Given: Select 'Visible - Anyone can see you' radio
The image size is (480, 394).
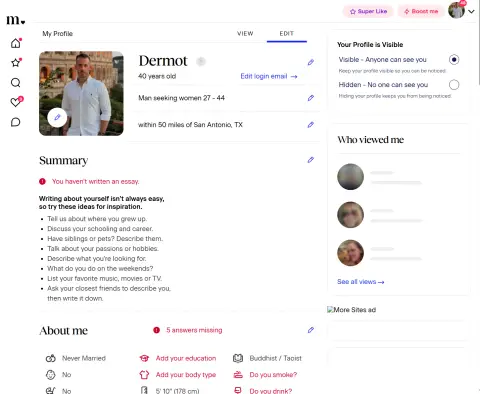Looking at the screenshot, I should tap(454, 60).
